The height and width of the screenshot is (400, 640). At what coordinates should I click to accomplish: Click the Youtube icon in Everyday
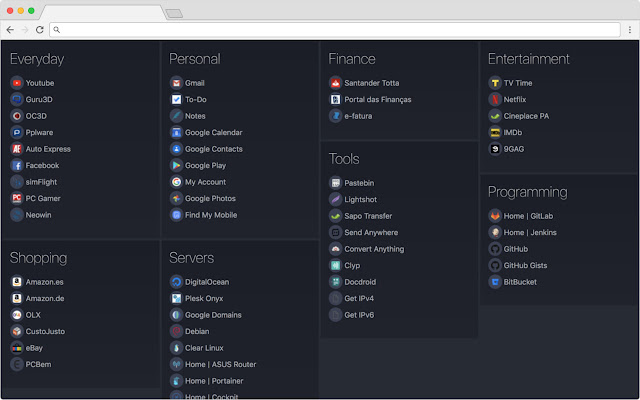17,83
